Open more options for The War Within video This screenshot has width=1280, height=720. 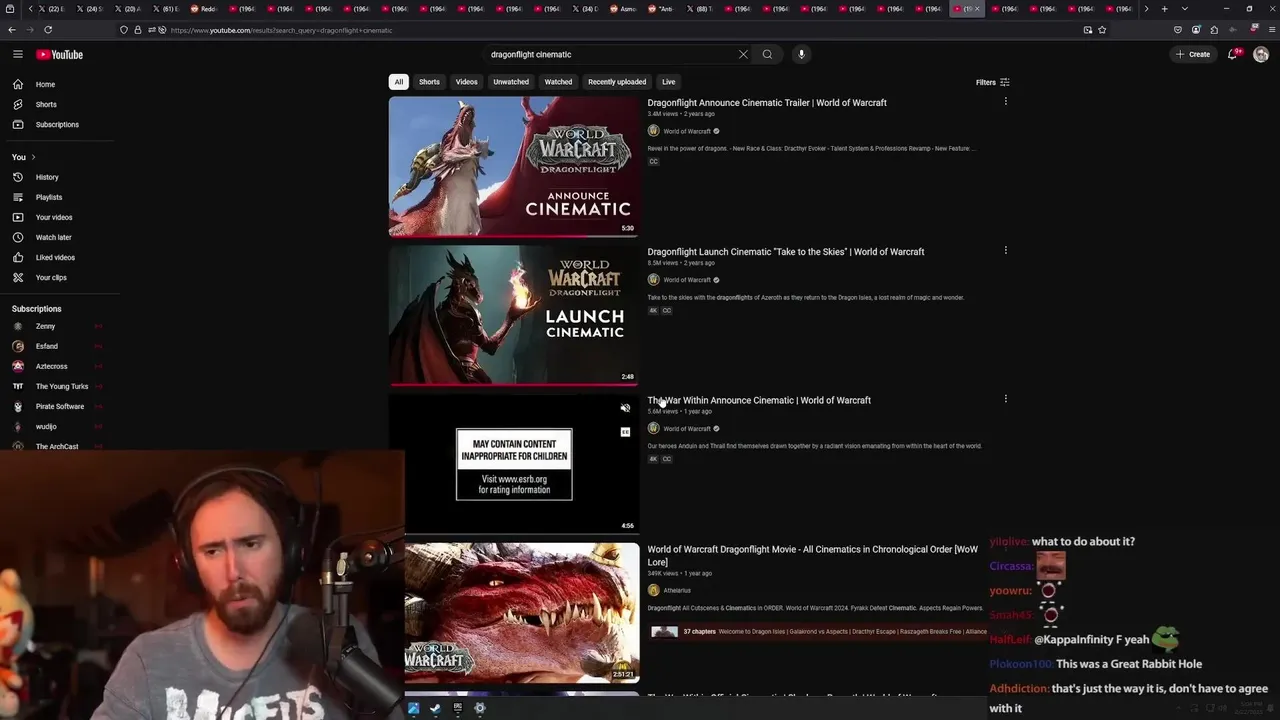[1005, 399]
